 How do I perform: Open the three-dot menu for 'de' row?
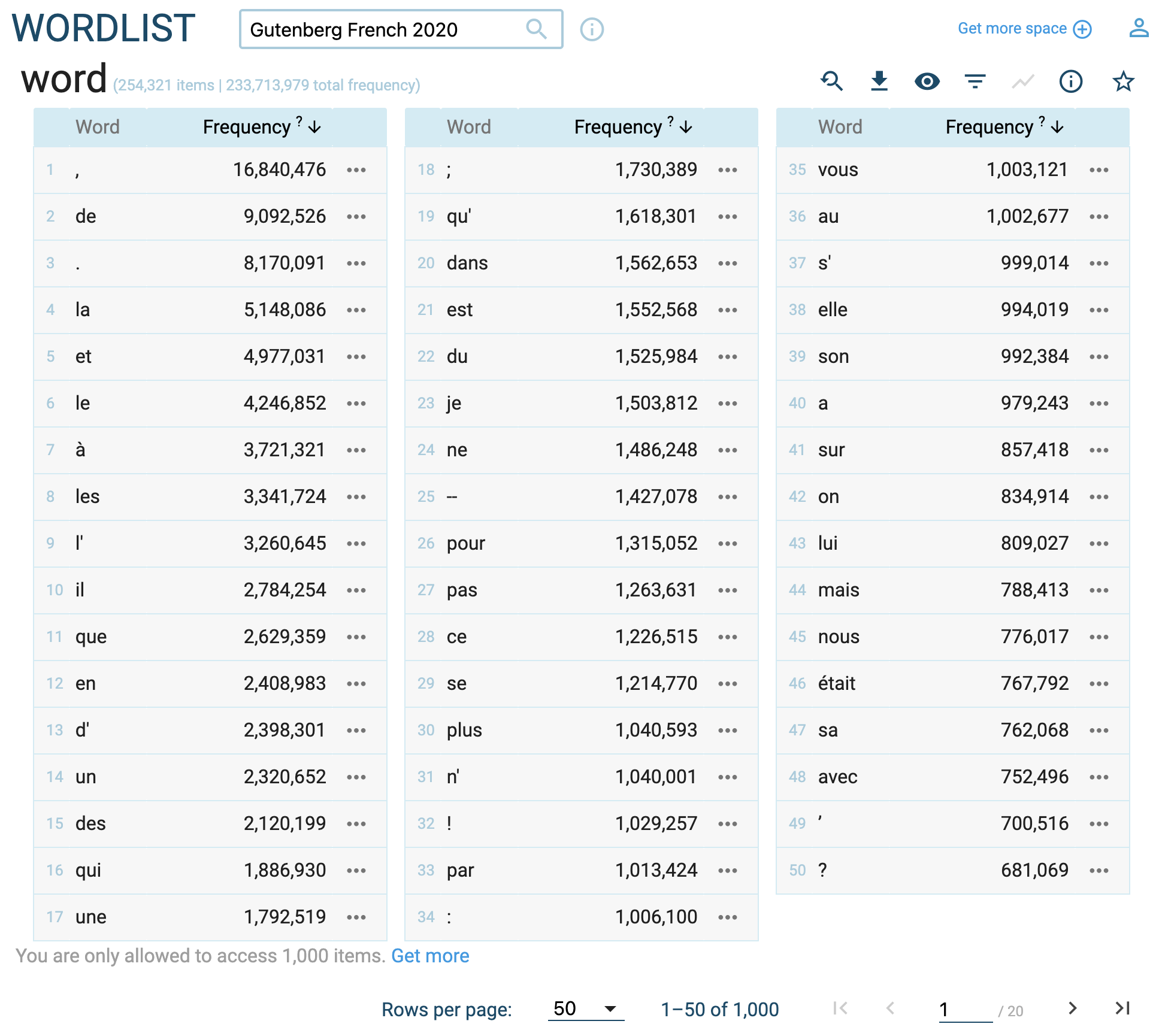click(356, 217)
